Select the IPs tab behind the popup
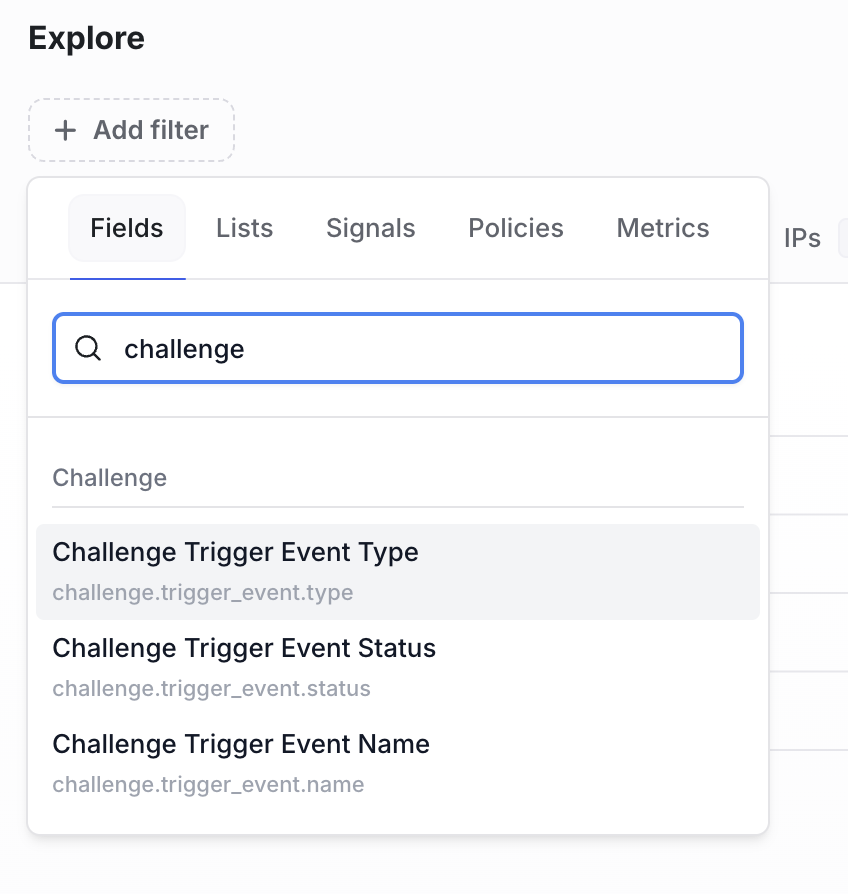Image resolution: width=848 pixels, height=894 pixels. [x=802, y=238]
